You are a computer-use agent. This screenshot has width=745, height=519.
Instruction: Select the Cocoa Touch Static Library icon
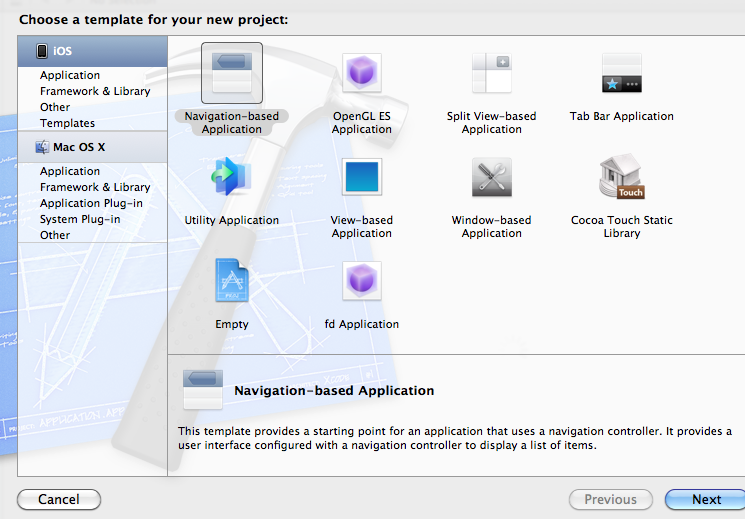point(621,176)
